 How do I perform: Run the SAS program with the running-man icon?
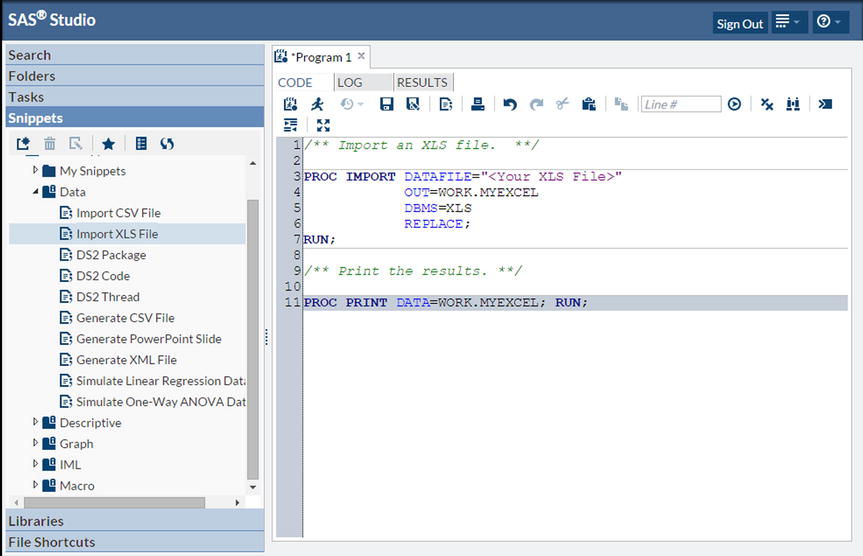click(318, 104)
